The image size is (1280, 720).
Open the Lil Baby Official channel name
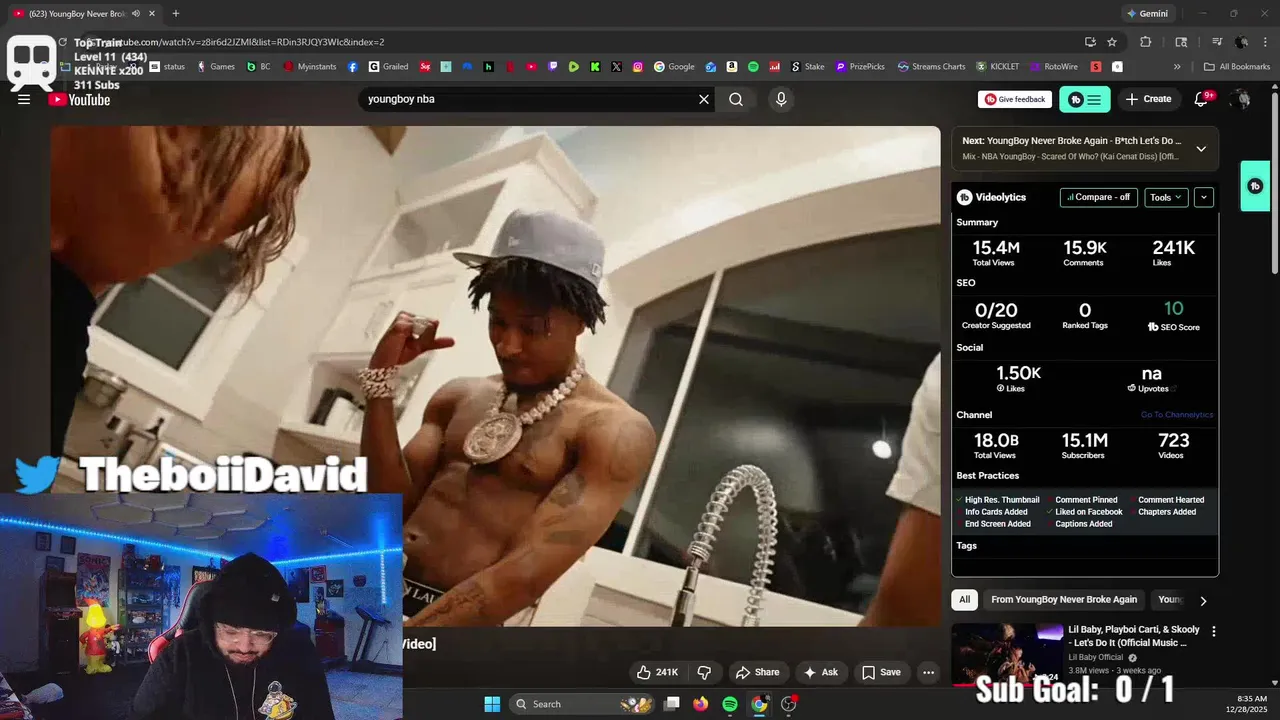tap(1095, 657)
